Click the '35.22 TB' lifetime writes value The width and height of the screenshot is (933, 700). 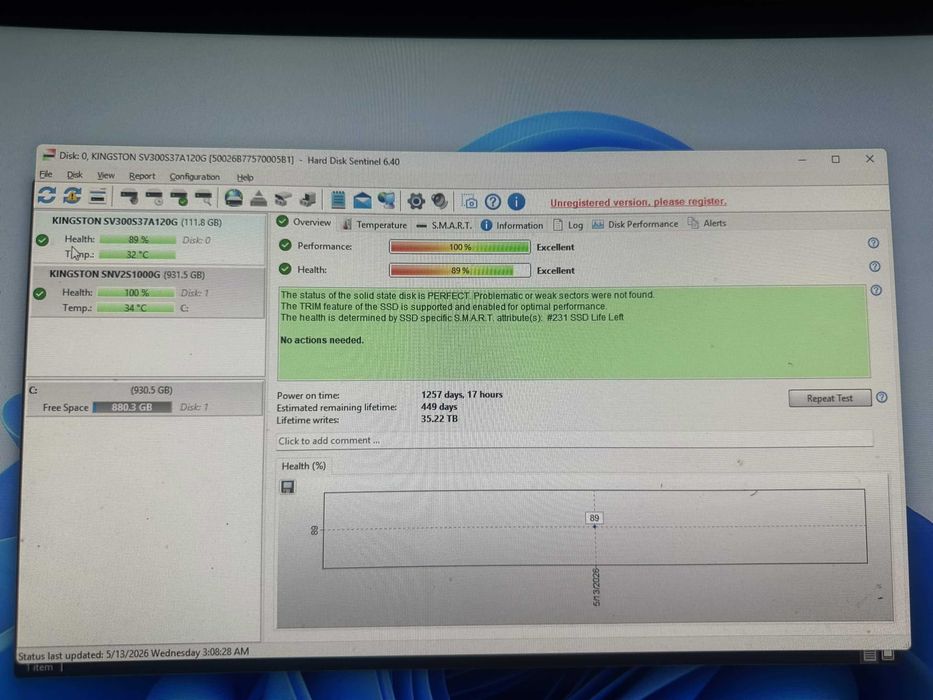coord(439,419)
